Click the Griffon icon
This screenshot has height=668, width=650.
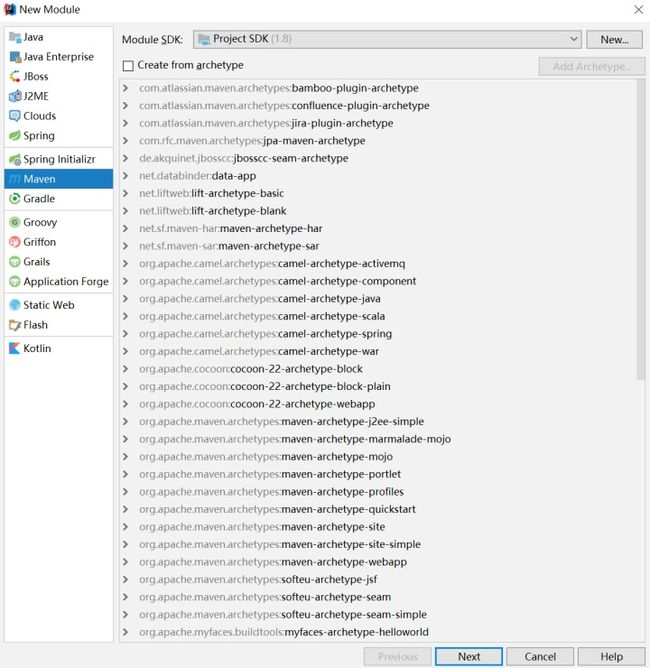(15, 242)
